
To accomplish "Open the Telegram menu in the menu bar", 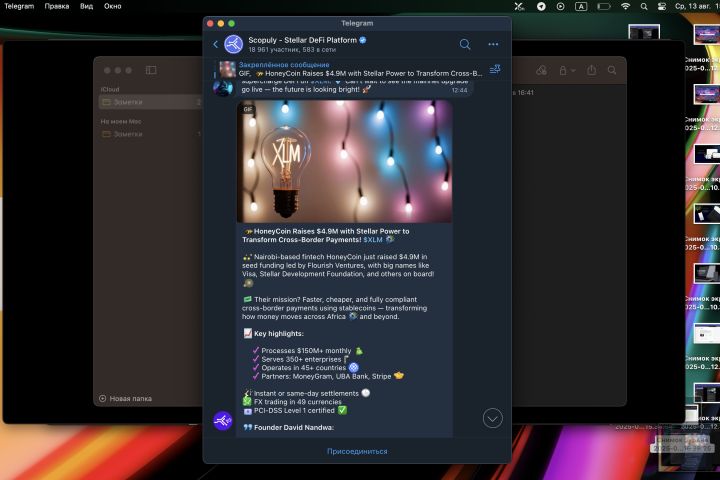I will point(19,6).
